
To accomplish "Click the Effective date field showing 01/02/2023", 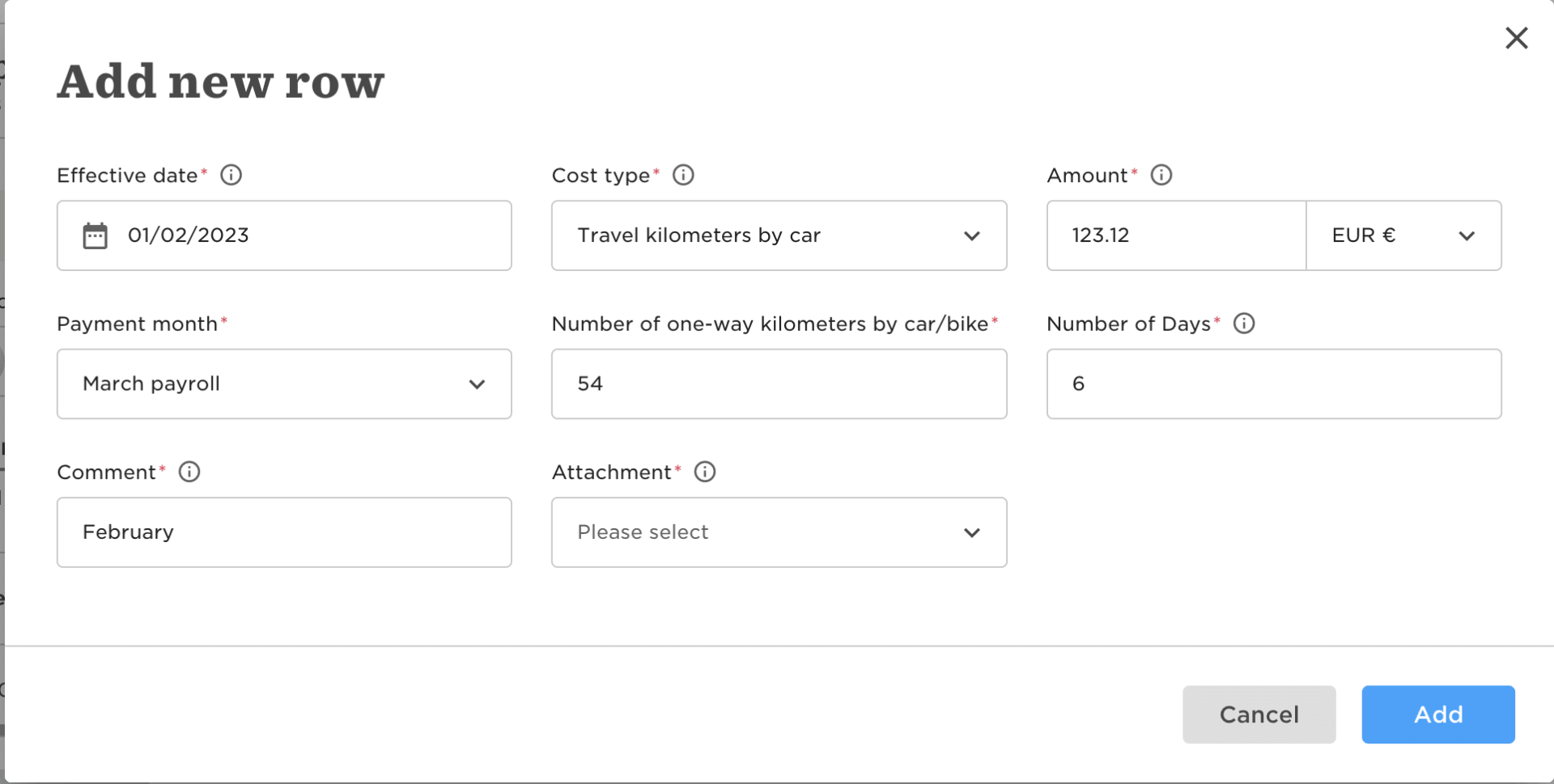I will [284, 235].
